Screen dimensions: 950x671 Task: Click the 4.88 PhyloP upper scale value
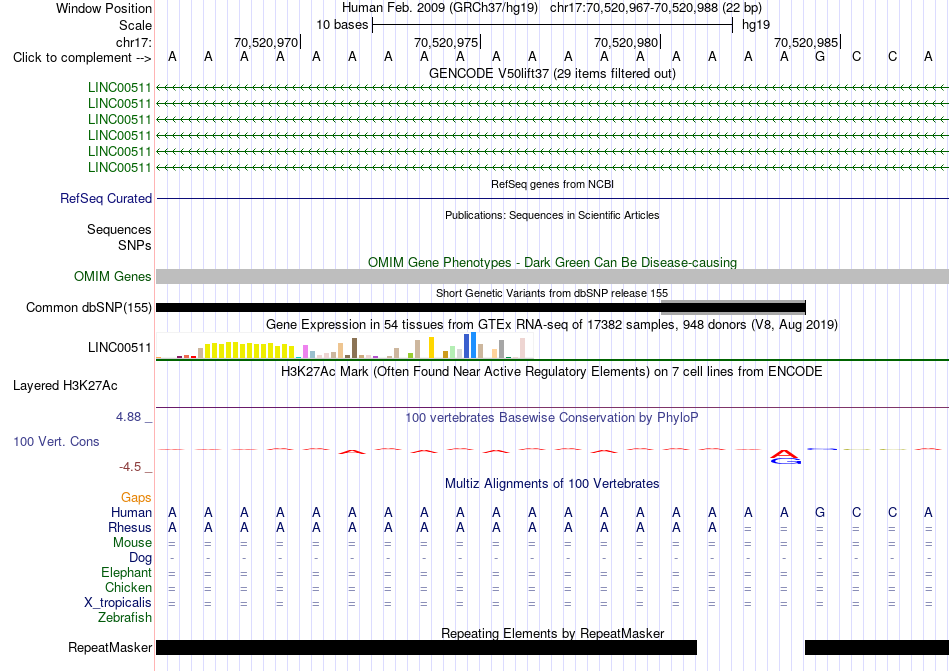(x=128, y=417)
